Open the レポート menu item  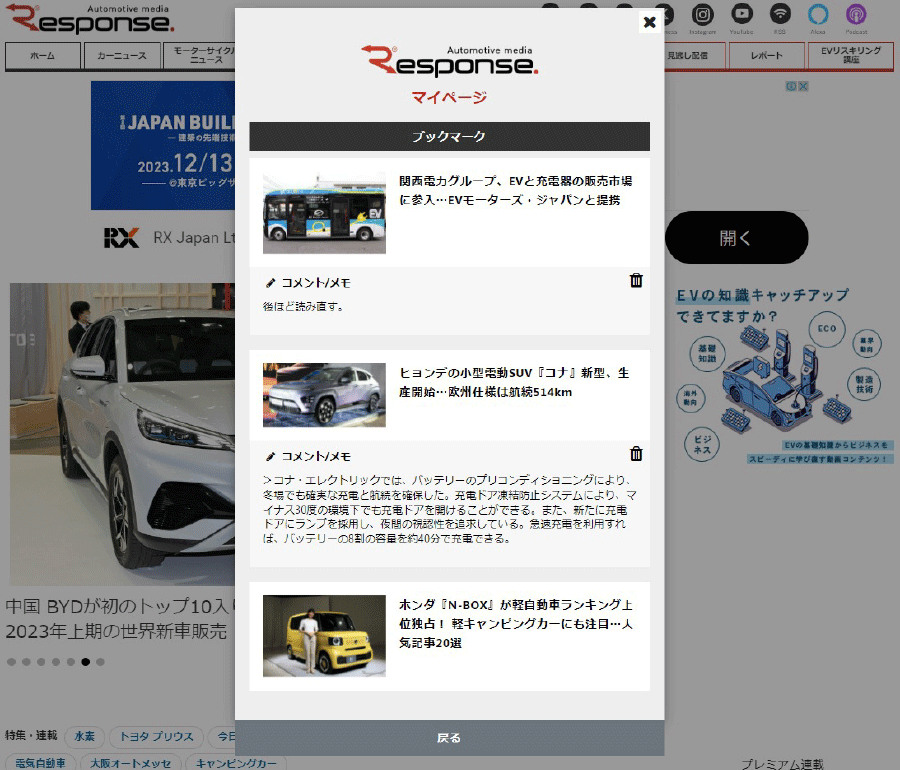766,56
